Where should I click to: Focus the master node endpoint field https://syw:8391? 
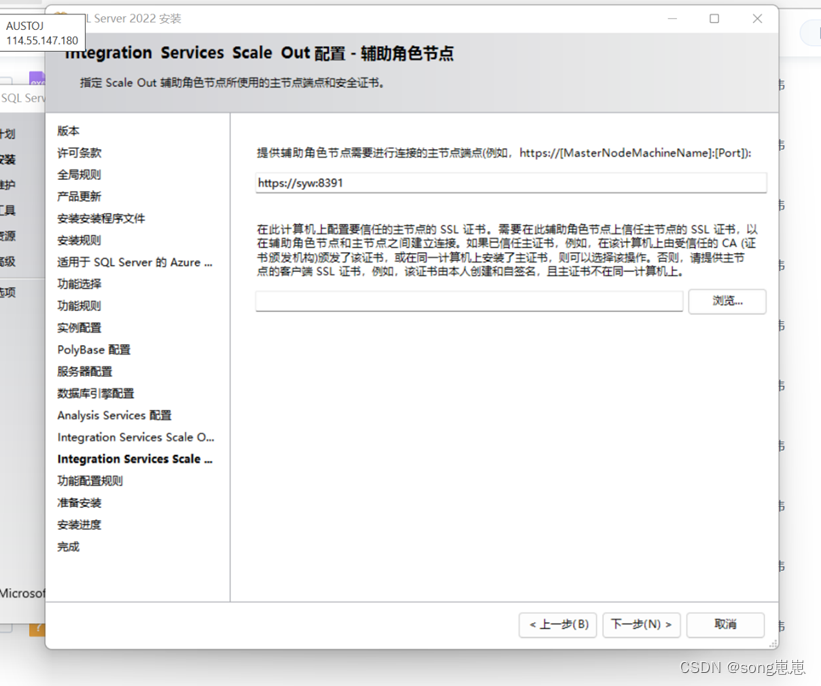pos(511,183)
